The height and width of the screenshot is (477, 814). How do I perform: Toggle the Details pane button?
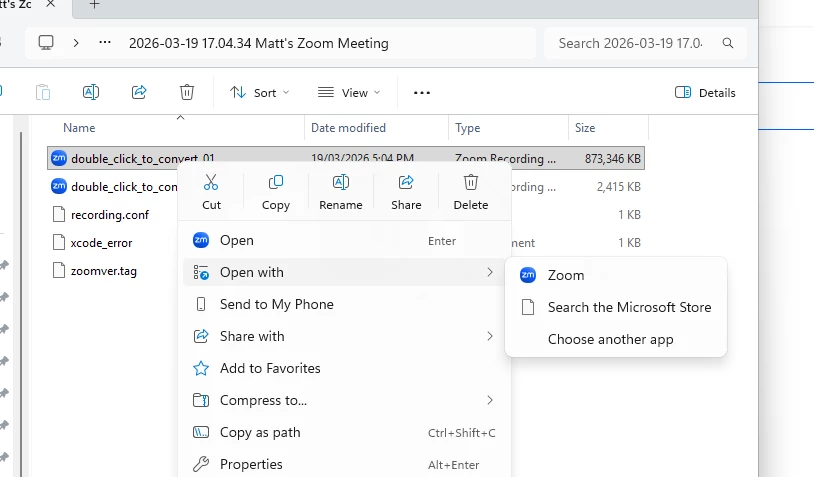[705, 93]
